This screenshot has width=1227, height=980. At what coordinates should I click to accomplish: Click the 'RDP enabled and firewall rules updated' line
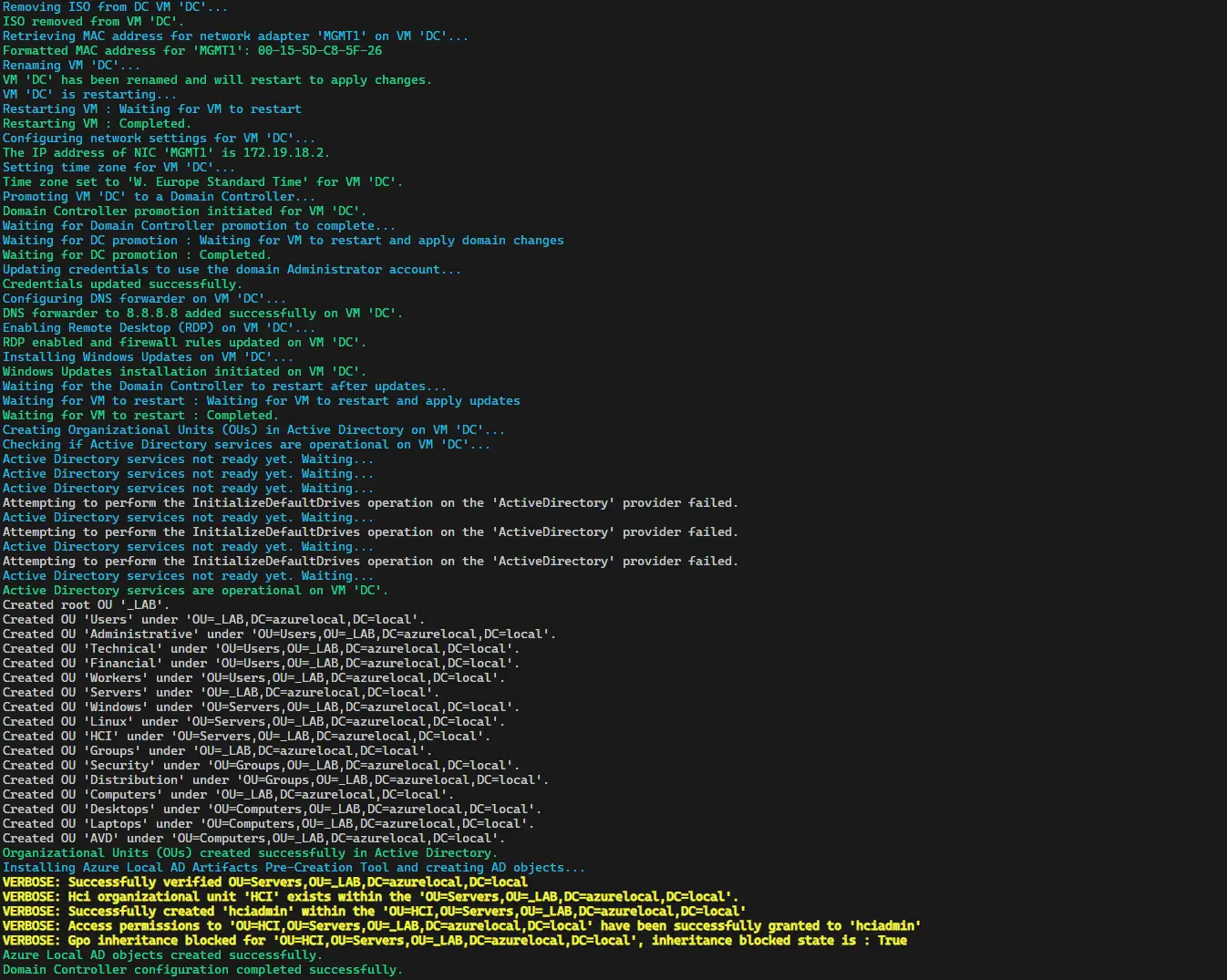point(184,343)
